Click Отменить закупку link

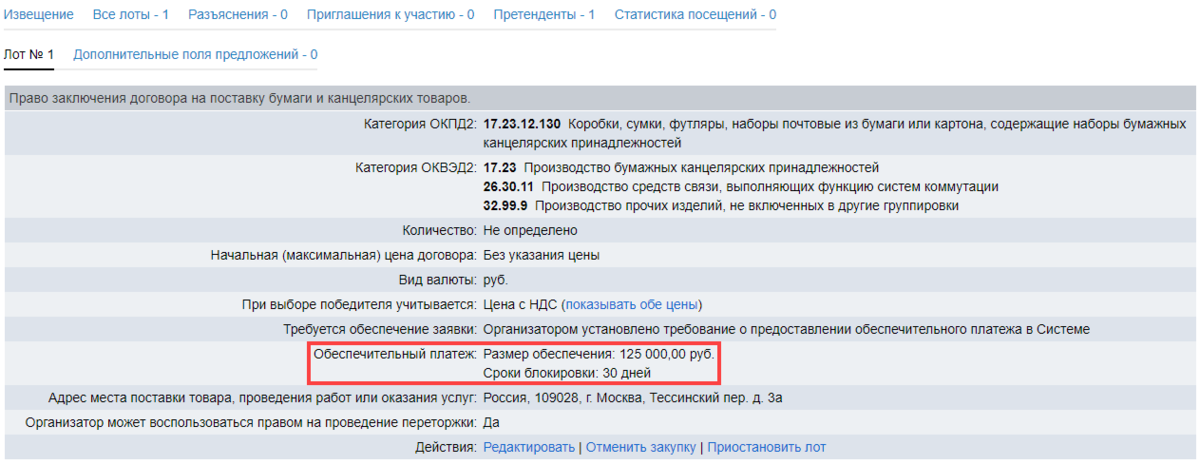pos(640,447)
